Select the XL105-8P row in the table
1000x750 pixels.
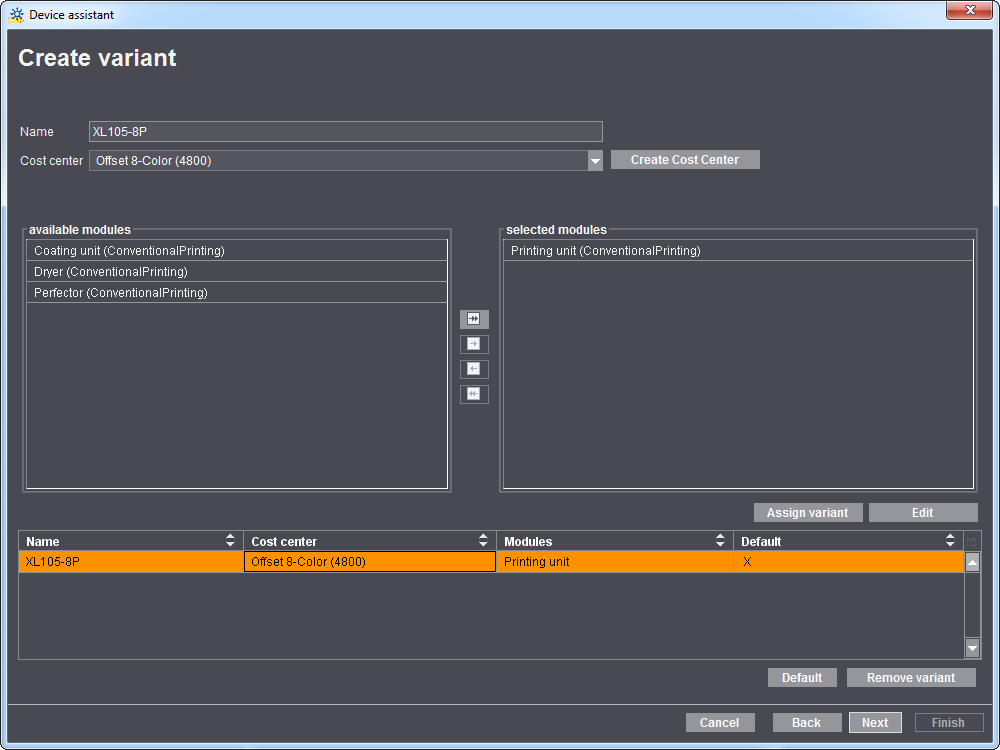click(131, 561)
